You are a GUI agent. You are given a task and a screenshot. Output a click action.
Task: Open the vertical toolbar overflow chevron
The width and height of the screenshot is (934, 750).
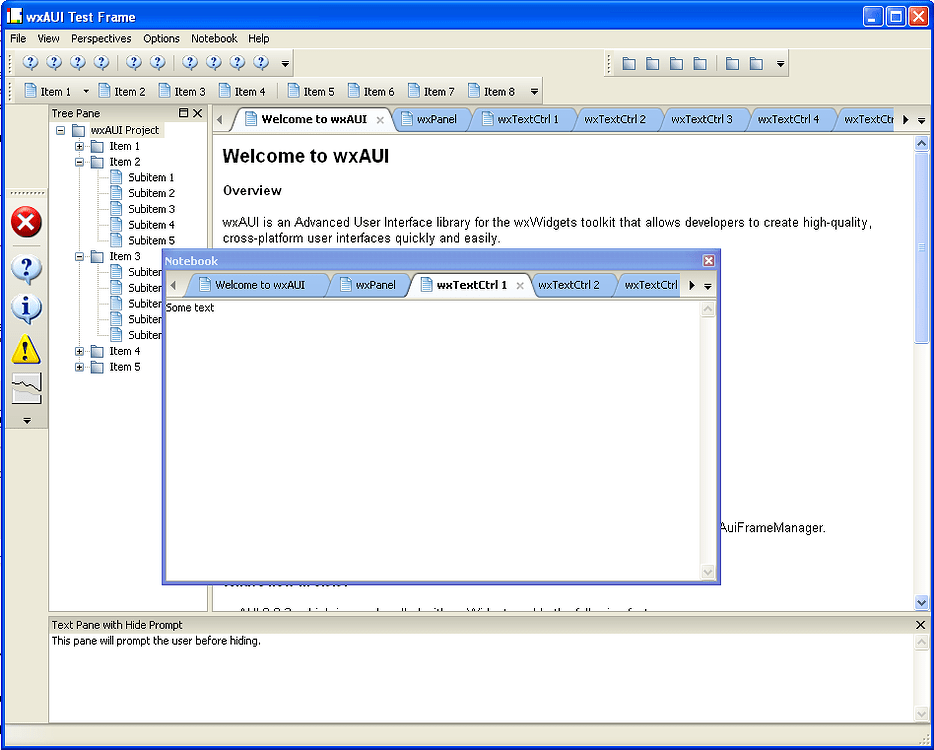click(x=27, y=420)
